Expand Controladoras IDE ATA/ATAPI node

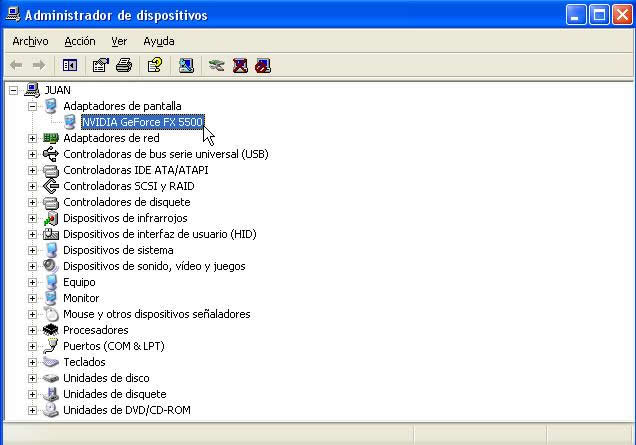click(32, 170)
